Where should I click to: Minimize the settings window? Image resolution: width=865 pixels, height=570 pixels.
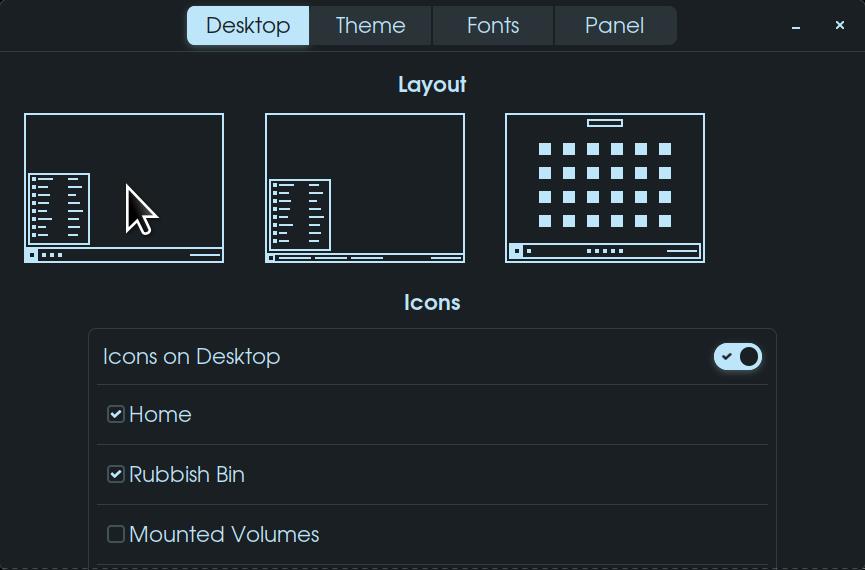796,27
